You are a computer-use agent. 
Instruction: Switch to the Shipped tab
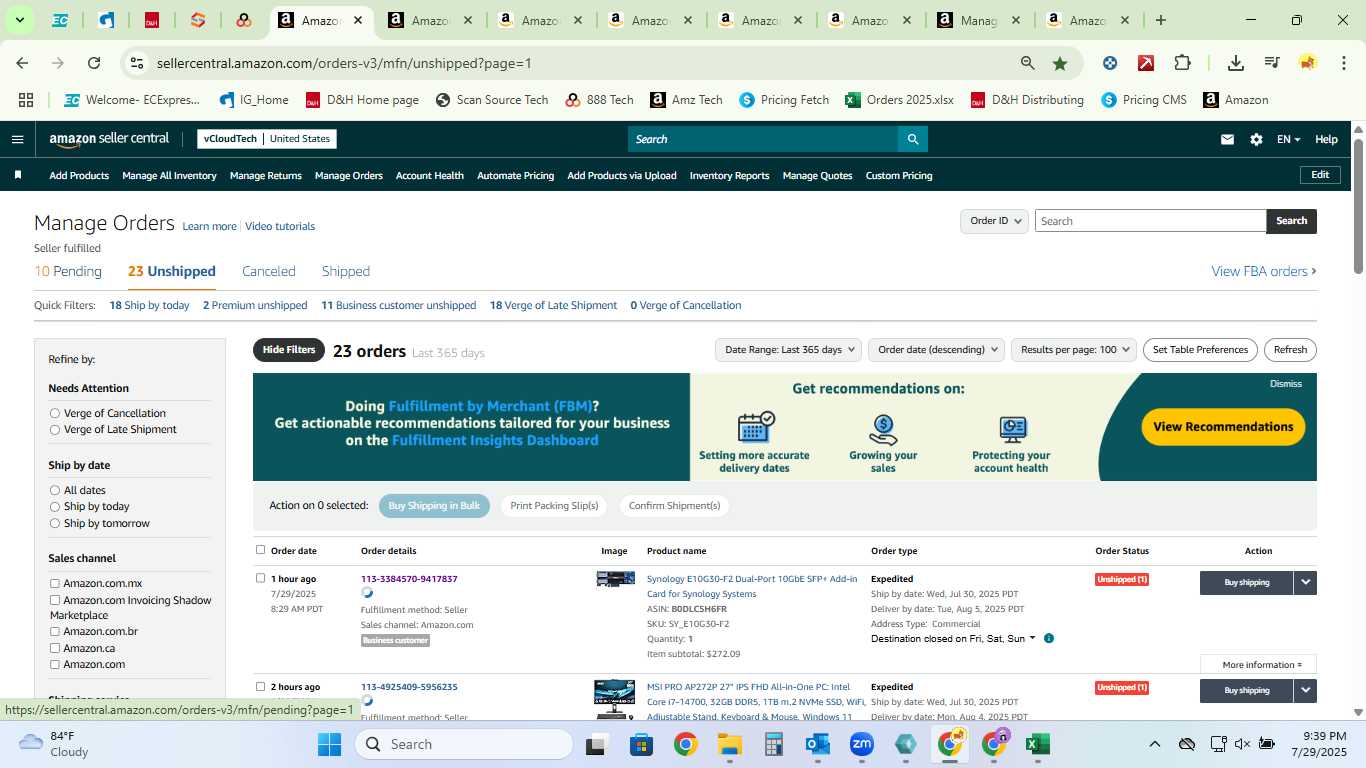click(x=346, y=271)
